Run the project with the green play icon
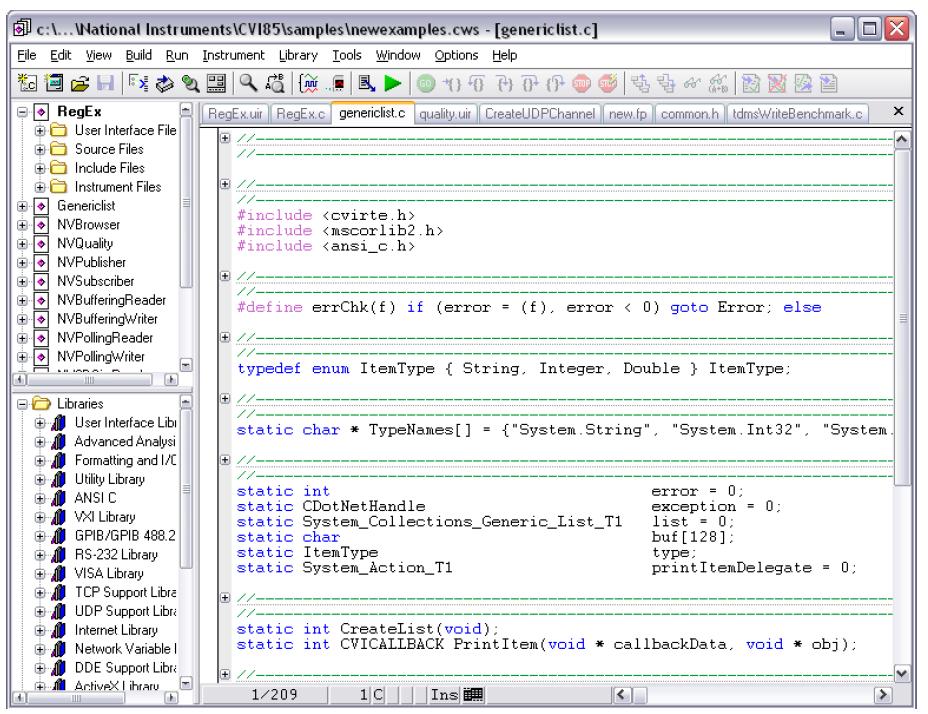Image resolution: width=928 pixels, height=714 pixels. click(392, 83)
